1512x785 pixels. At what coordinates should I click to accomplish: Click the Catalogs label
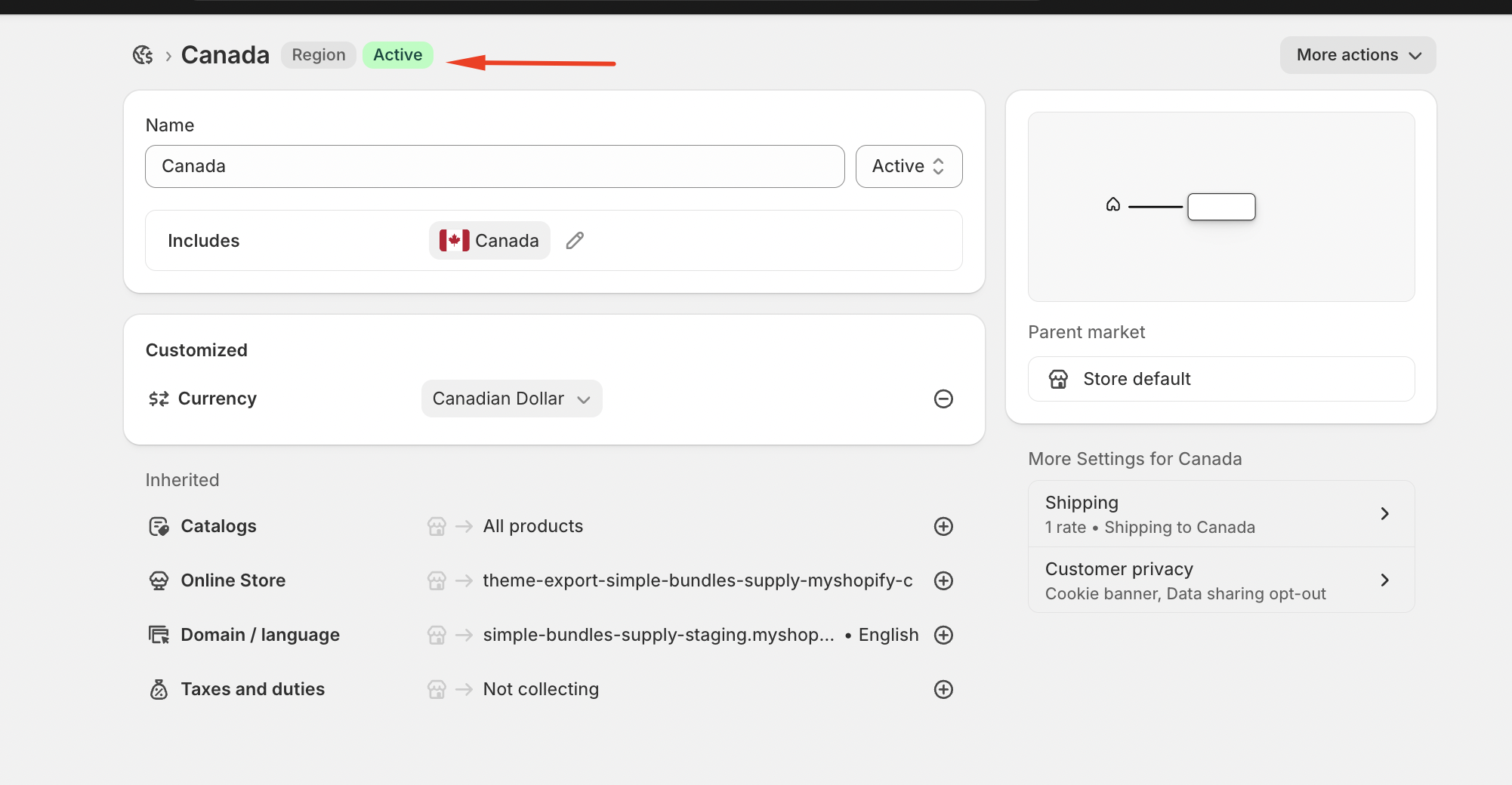point(219,526)
